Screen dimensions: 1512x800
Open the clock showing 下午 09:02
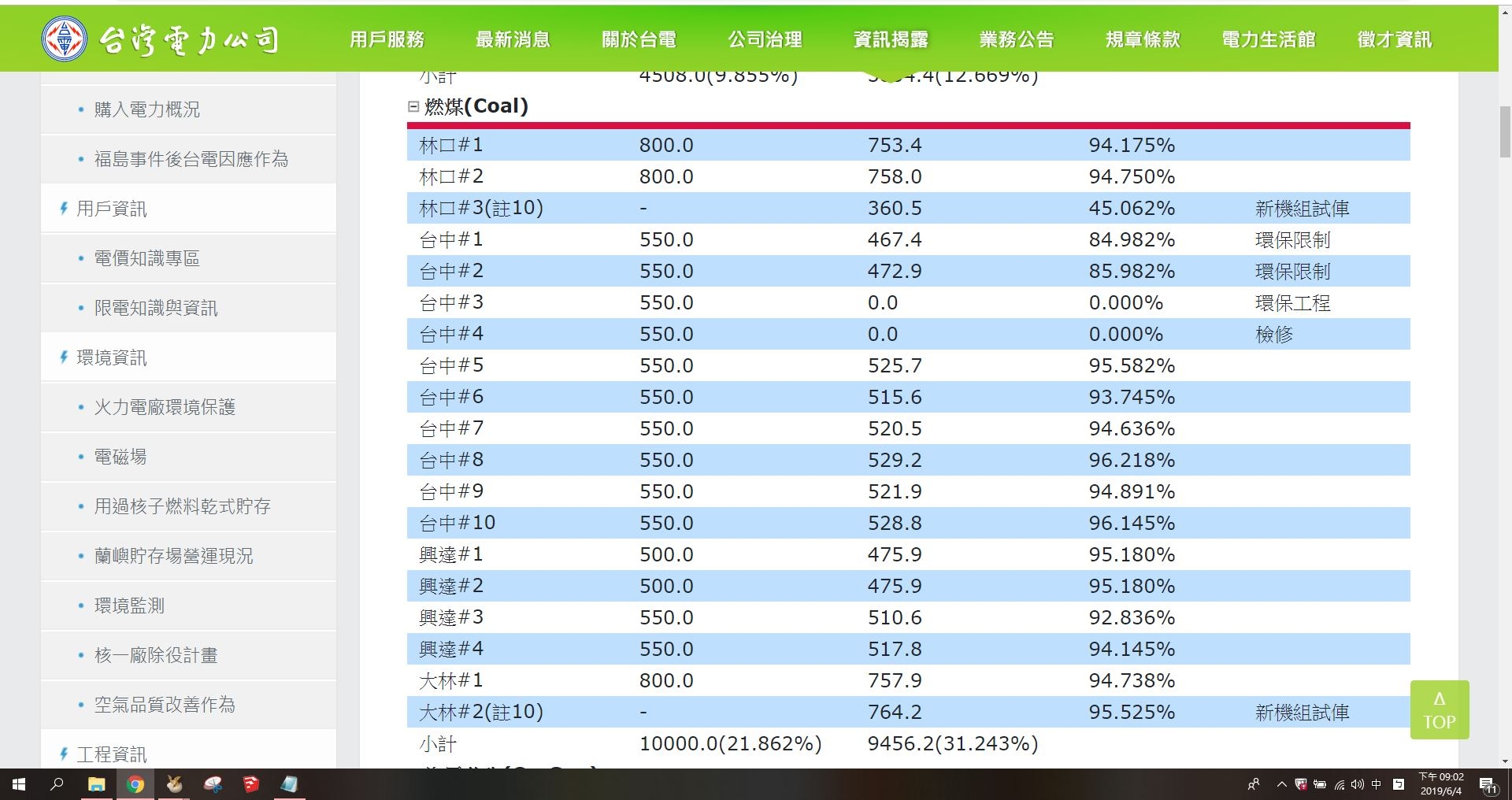(x=1441, y=784)
